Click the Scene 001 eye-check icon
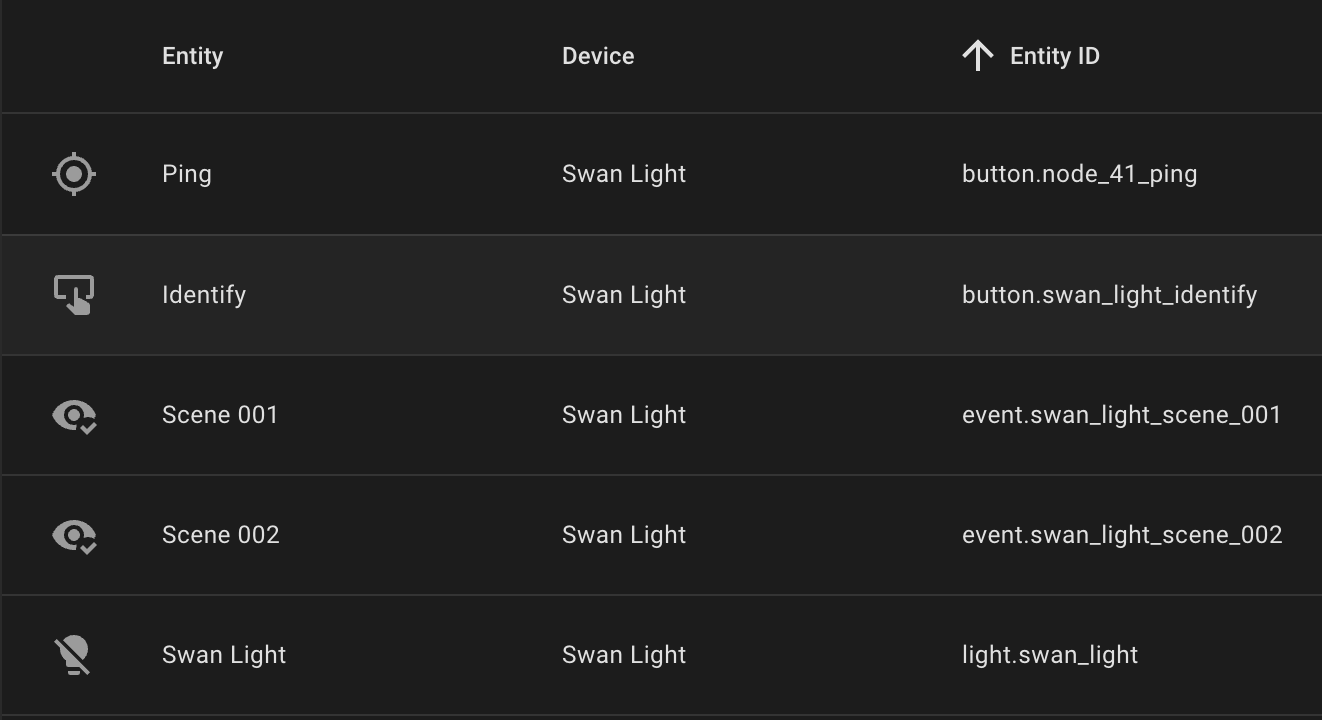The height and width of the screenshot is (720, 1322). tap(74, 415)
